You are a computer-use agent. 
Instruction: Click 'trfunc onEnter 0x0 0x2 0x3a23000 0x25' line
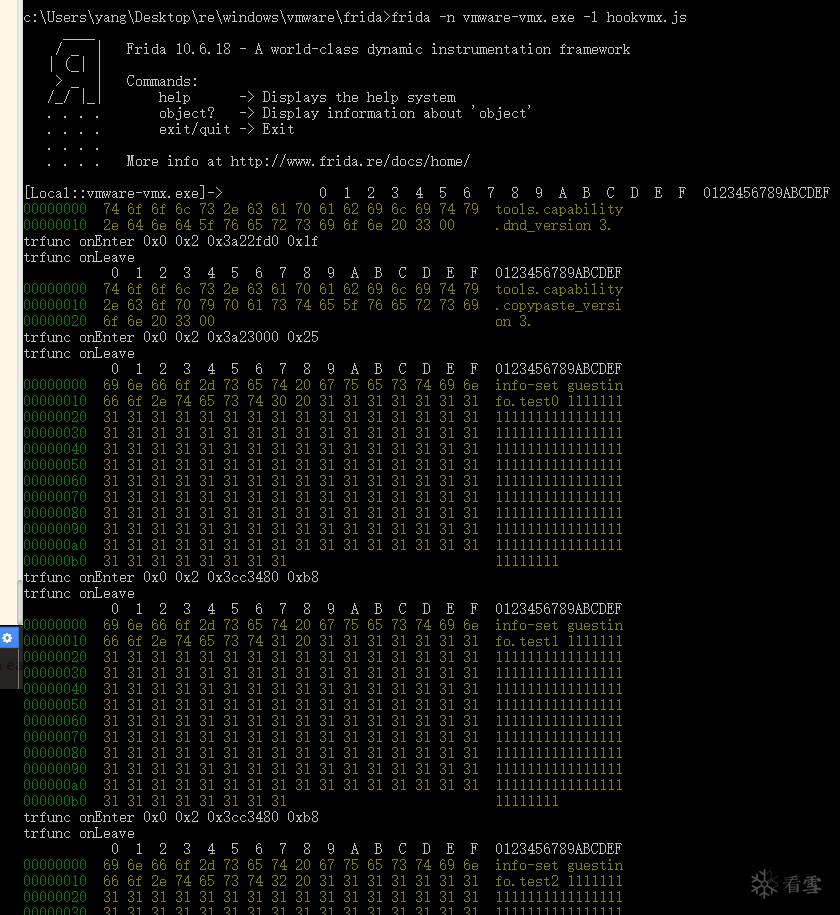tap(170, 337)
